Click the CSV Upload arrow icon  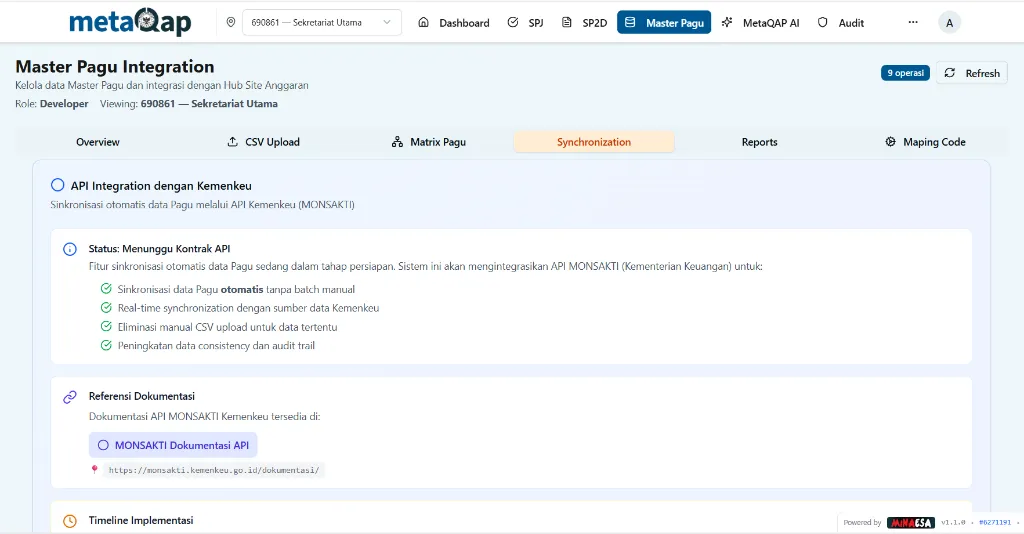[232, 142]
